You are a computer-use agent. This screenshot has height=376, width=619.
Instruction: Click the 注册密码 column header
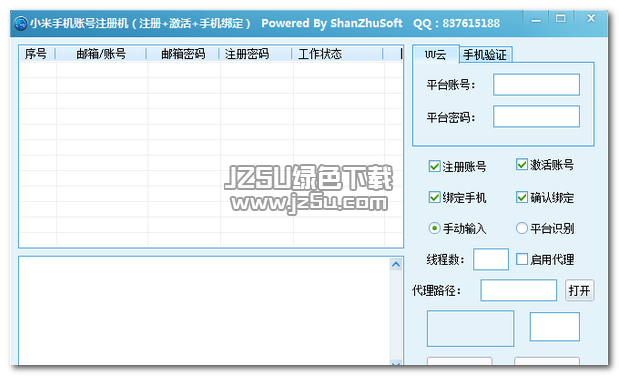[x=255, y=54]
